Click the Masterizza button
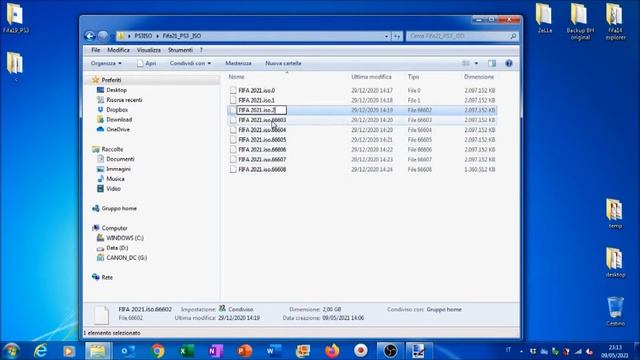The image size is (640, 360). (x=238, y=63)
